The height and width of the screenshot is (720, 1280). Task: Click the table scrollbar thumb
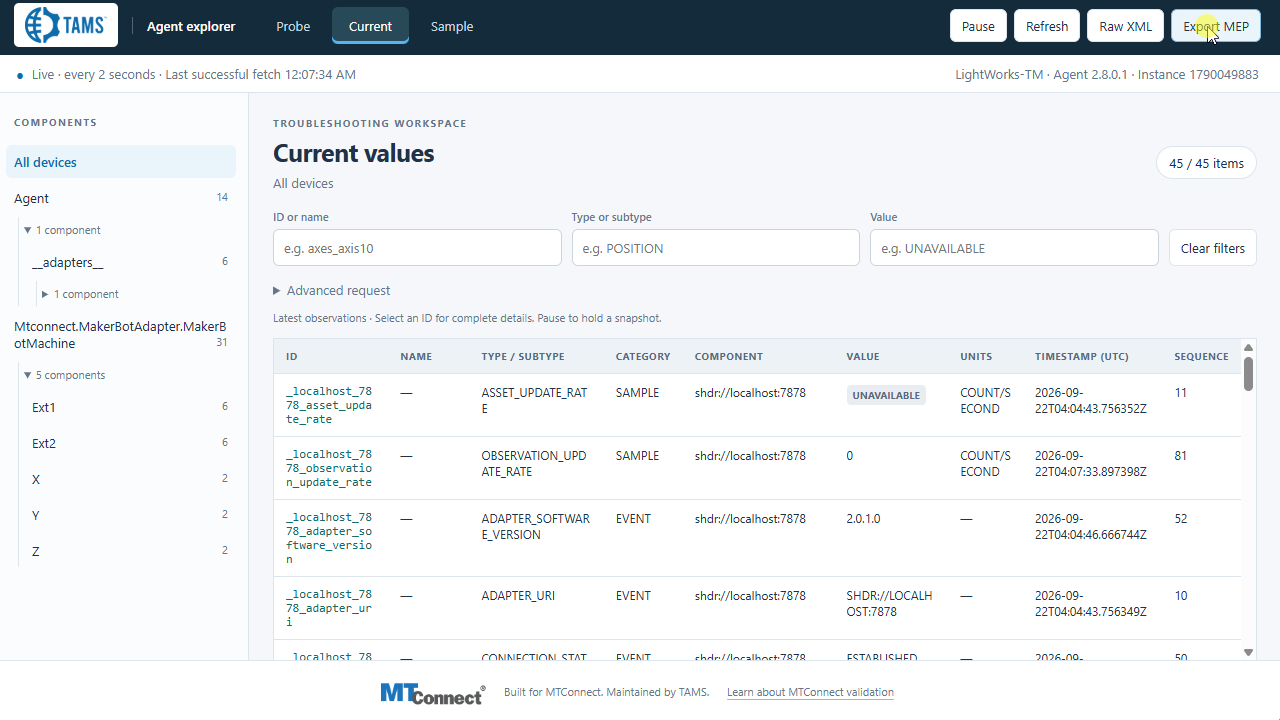tap(1248, 373)
